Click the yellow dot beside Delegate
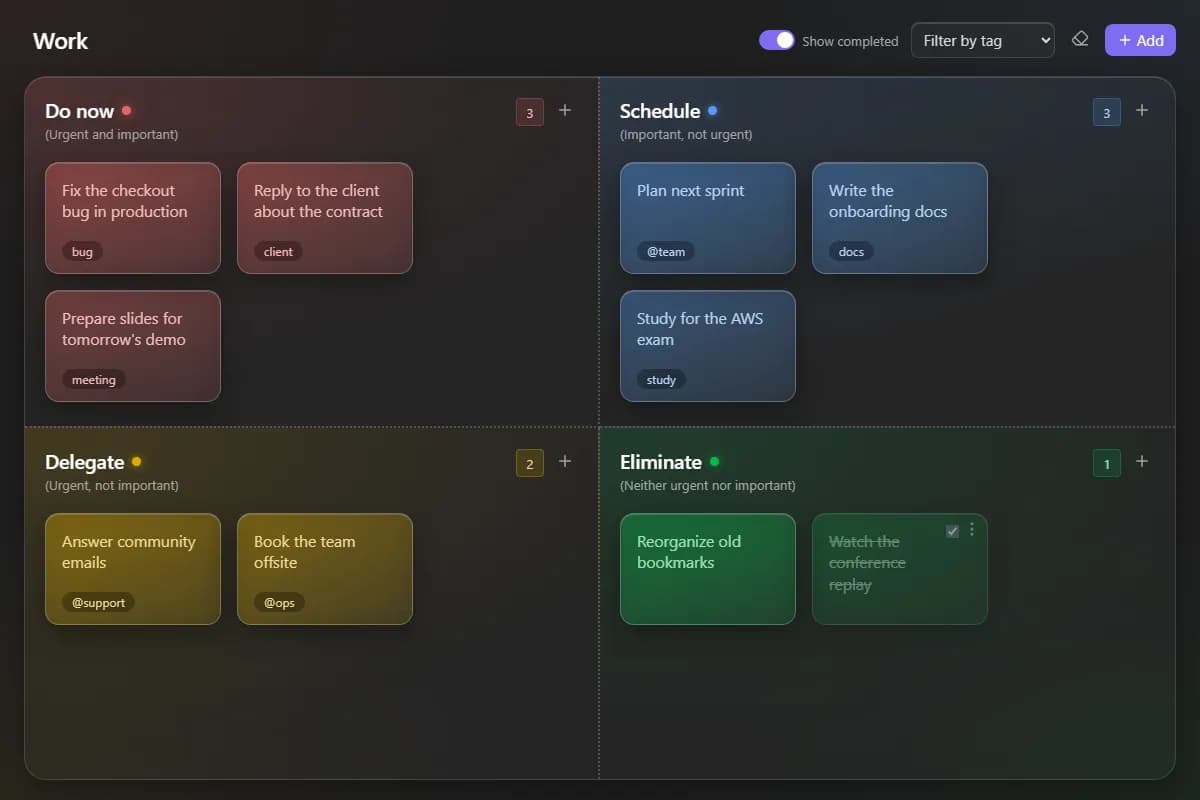 pyautogui.click(x=136, y=461)
